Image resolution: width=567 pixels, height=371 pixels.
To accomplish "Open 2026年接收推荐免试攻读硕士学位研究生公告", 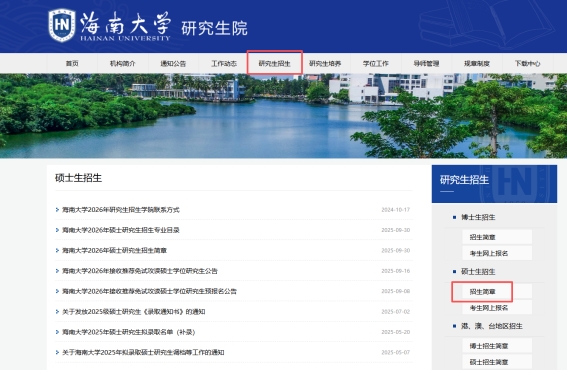I will pyautogui.click(x=140, y=271).
